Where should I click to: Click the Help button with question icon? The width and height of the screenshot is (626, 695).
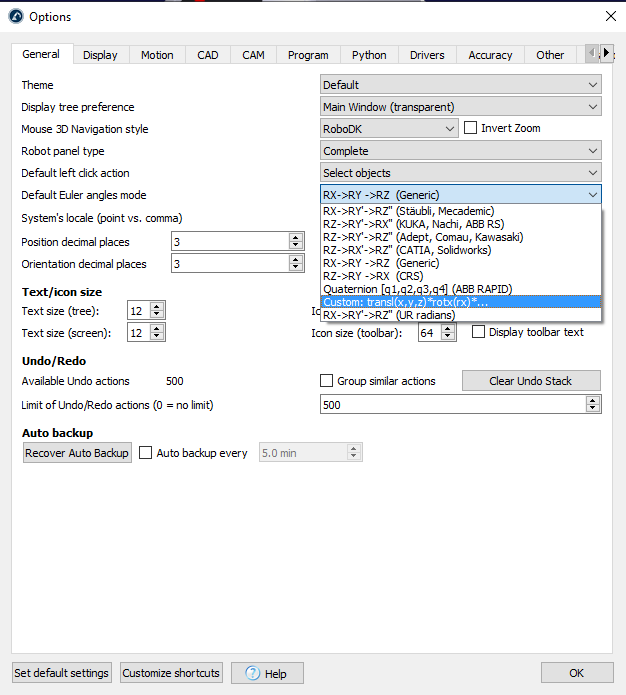pyautogui.click(x=267, y=673)
